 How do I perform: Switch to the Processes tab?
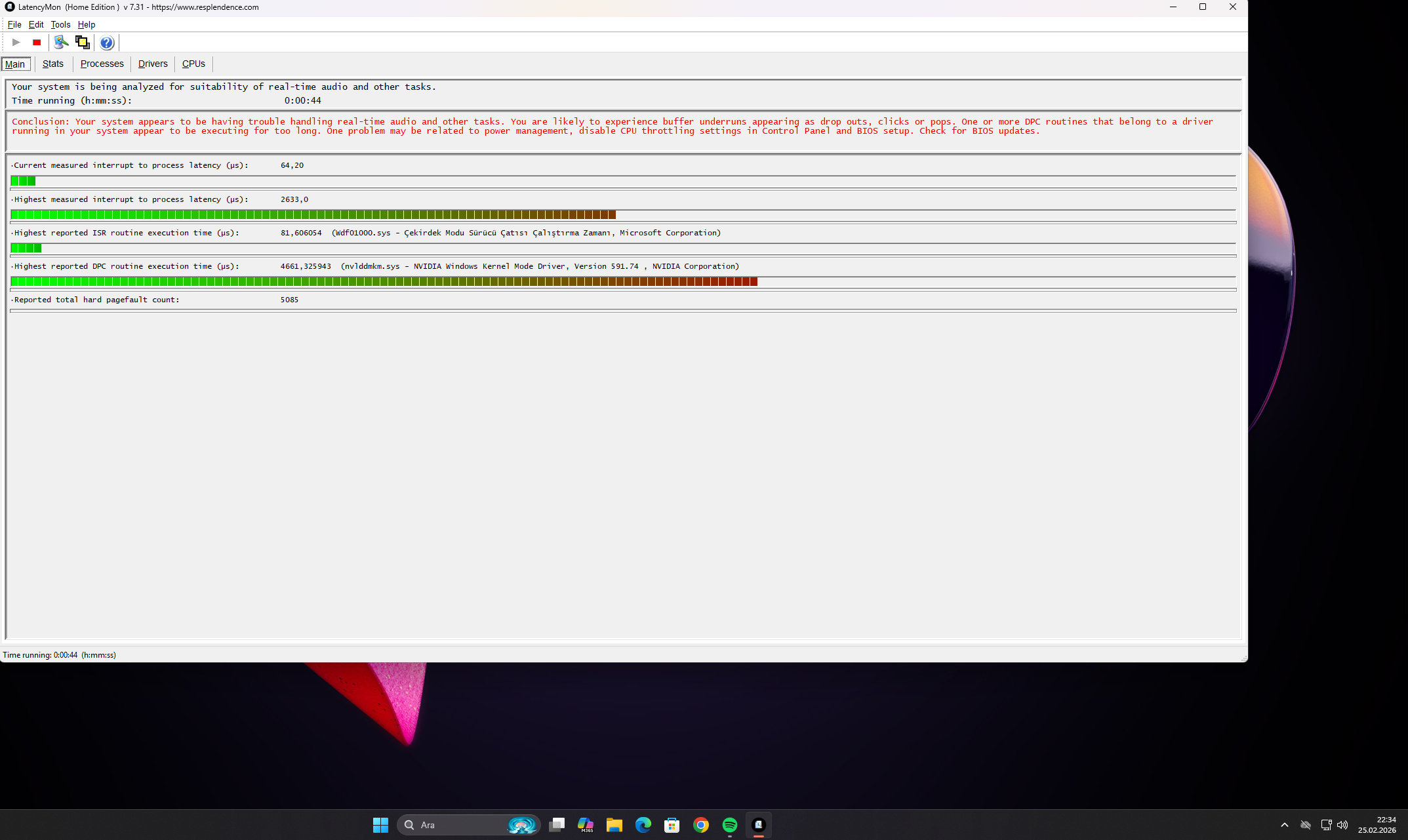coord(102,64)
